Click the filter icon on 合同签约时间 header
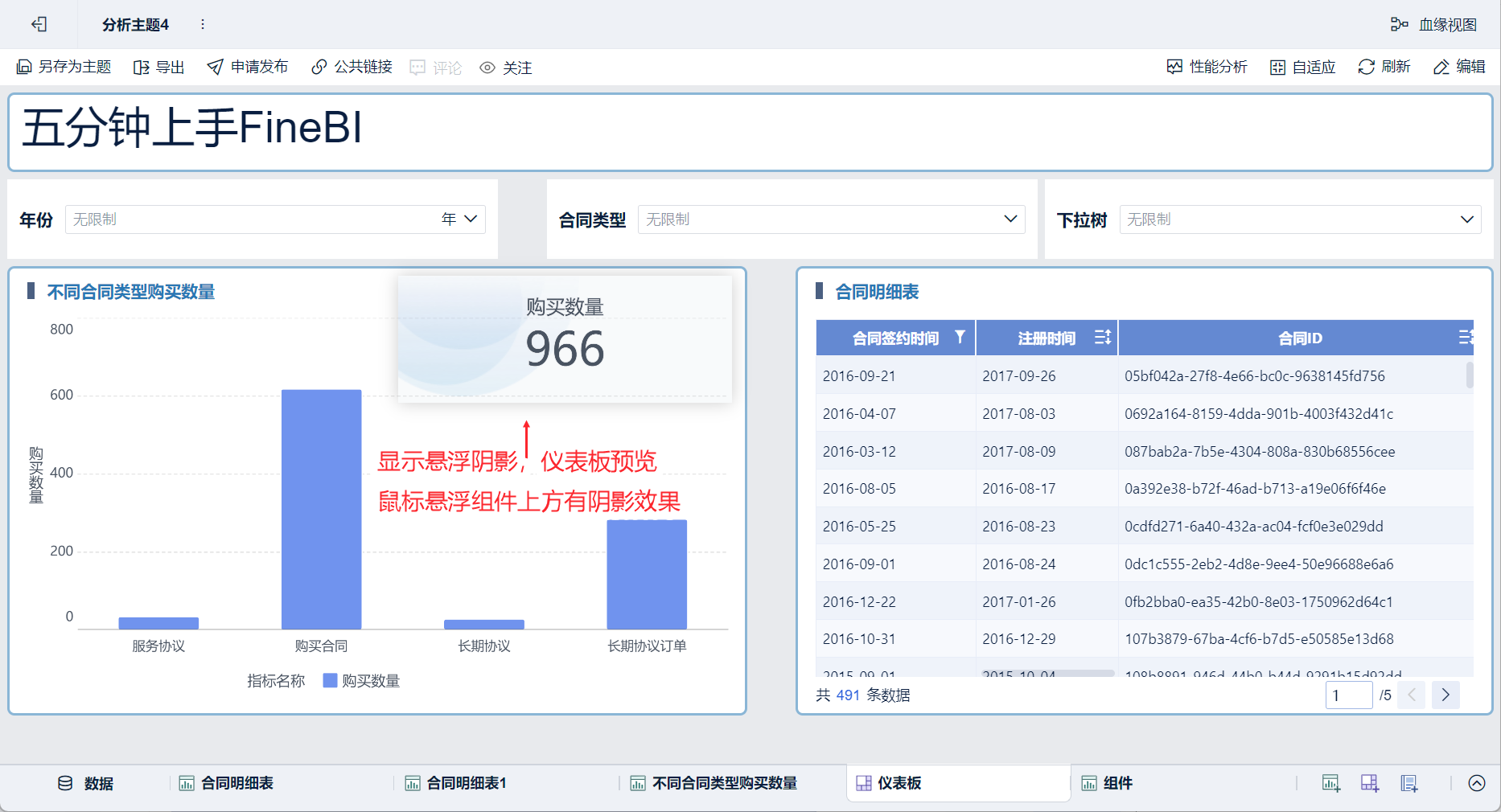This screenshot has width=1501, height=812. coord(960,337)
